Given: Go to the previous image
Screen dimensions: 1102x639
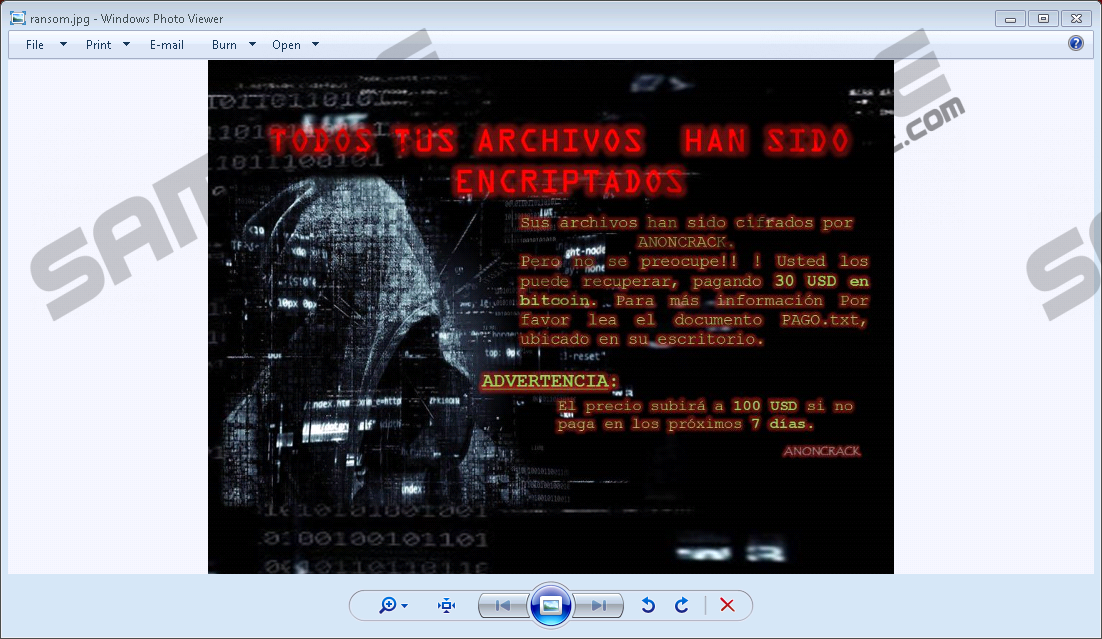Looking at the screenshot, I should click(x=503, y=605).
